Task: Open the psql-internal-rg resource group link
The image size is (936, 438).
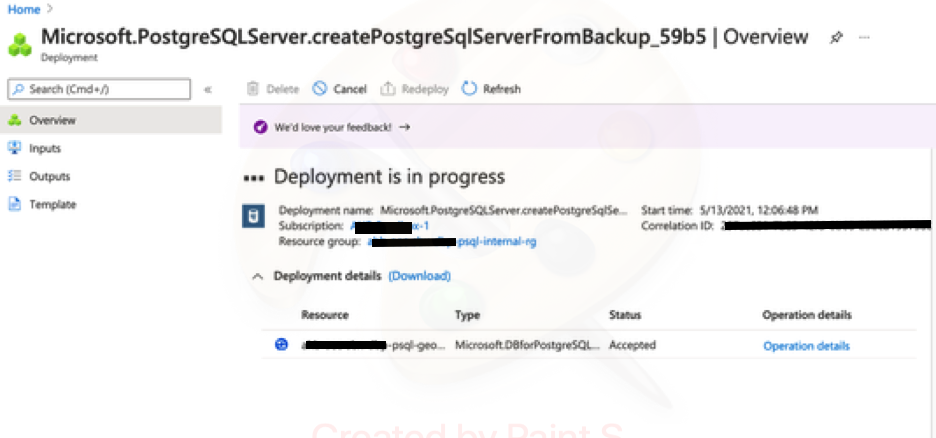Action: click(x=451, y=242)
